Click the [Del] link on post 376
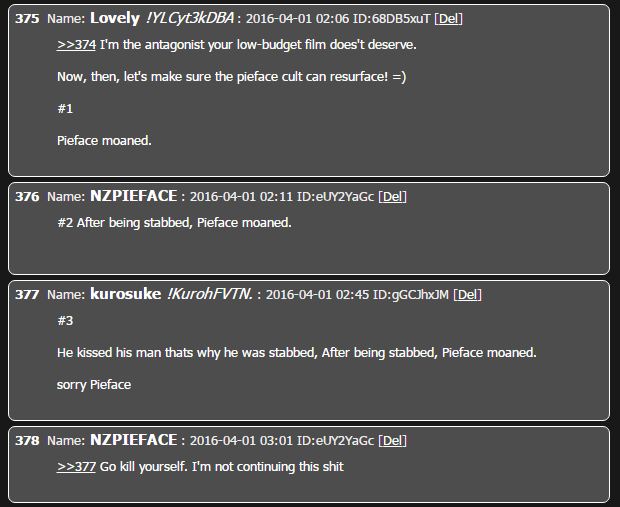Viewport: 620px width, 507px height. pos(392,197)
